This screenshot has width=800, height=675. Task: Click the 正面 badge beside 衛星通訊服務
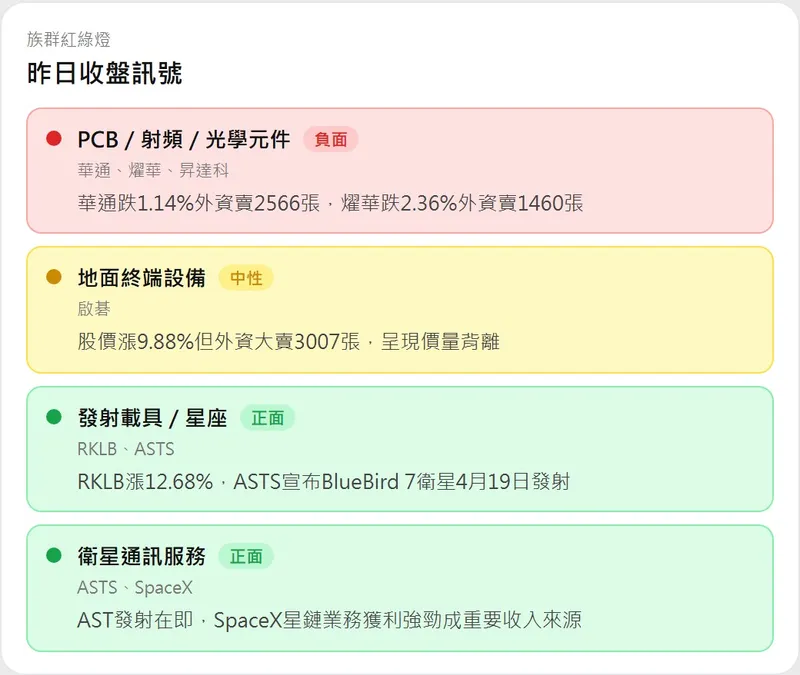pyautogui.click(x=246, y=556)
